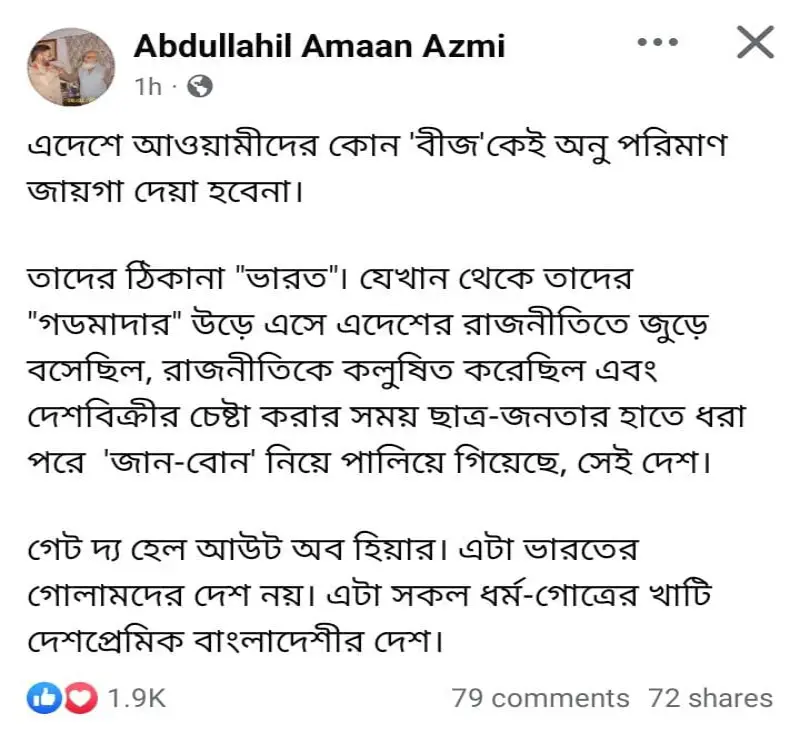Click the paragraph starting with তাদের ঠিকানা
Screen dimensions: 800x735
(x=387, y=370)
